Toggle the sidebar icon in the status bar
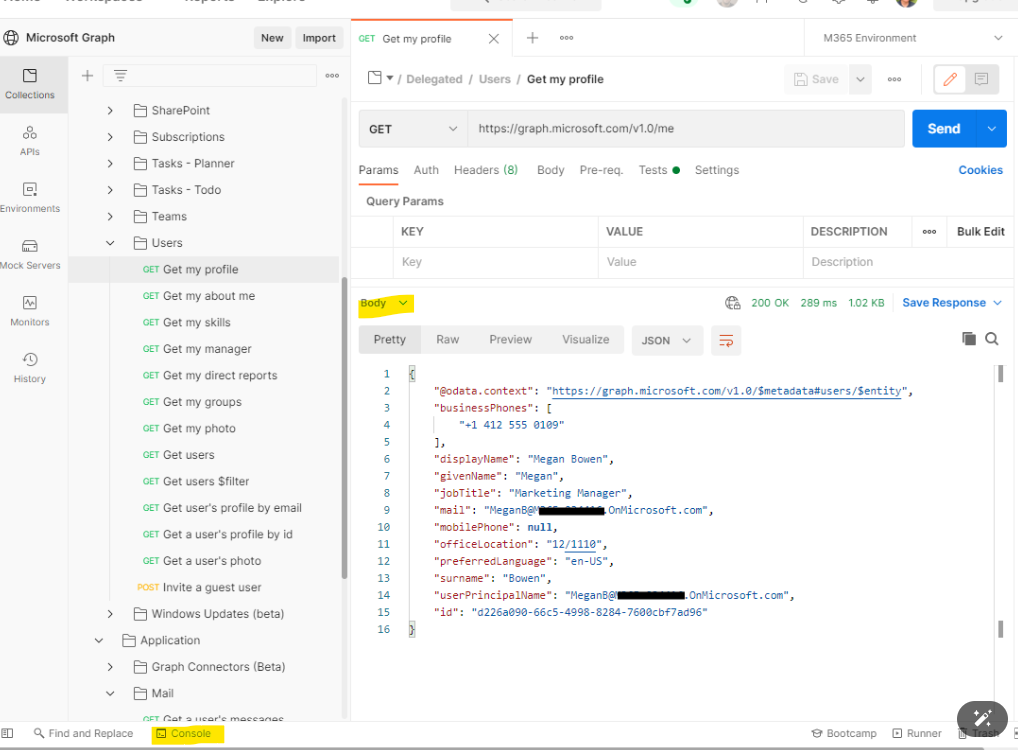This screenshot has height=750, width=1018. 7,733
